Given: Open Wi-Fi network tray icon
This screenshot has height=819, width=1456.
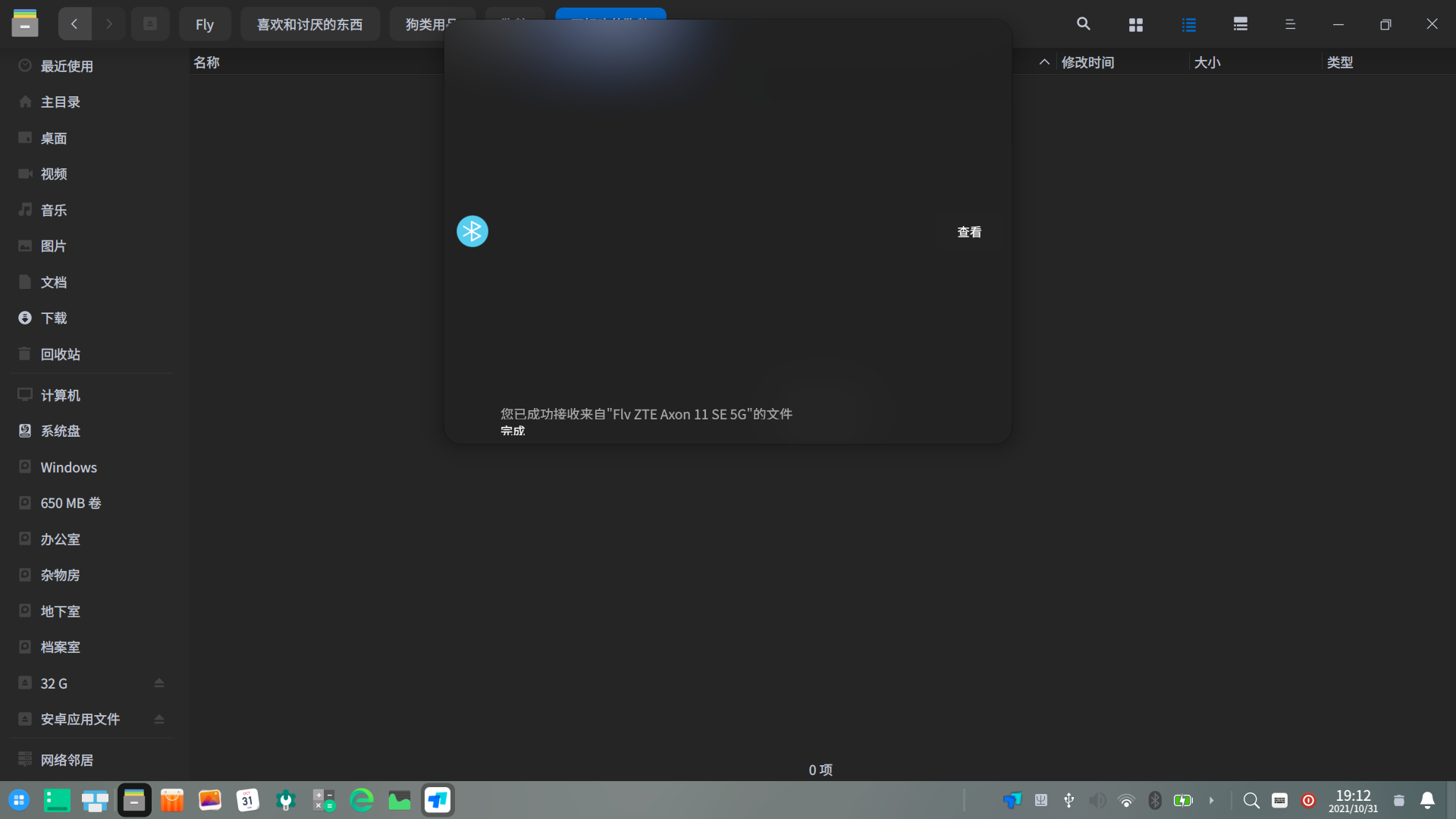Looking at the screenshot, I should coord(1126,800).
